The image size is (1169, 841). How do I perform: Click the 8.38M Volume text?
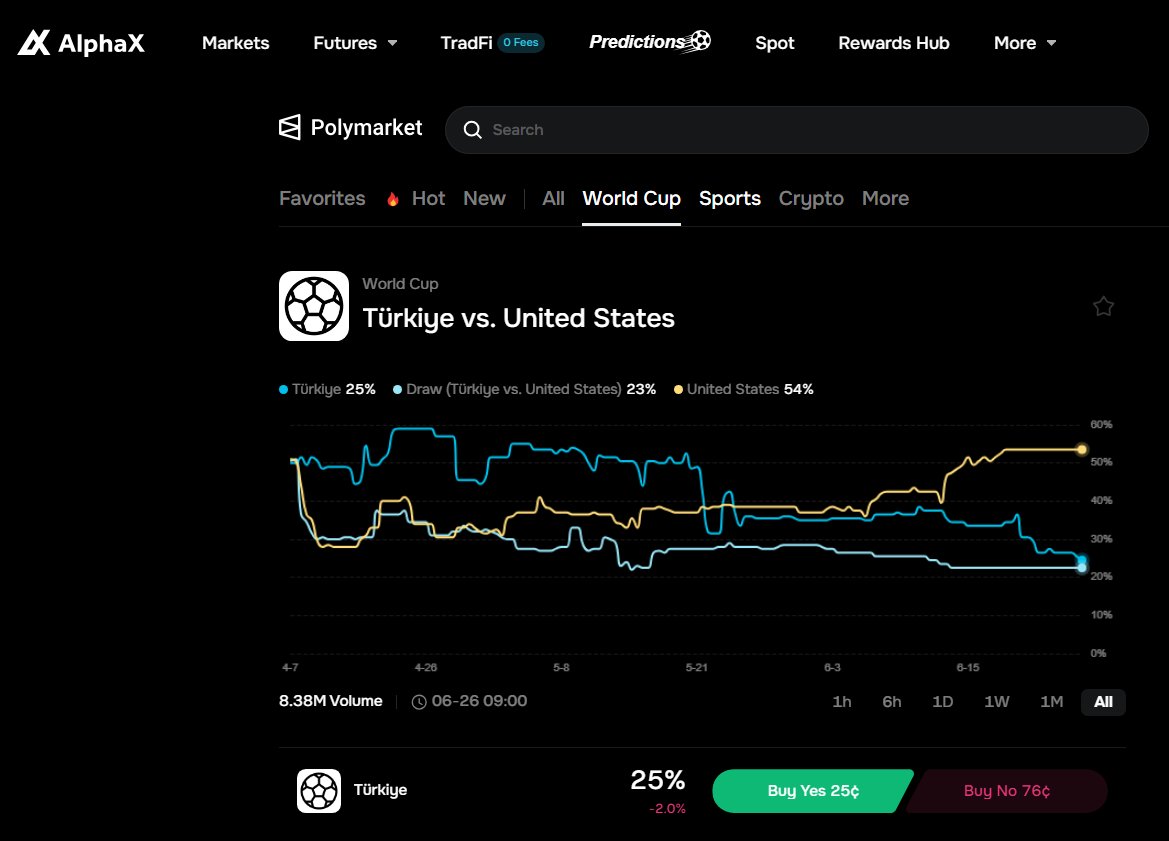[x=330, y=701]
